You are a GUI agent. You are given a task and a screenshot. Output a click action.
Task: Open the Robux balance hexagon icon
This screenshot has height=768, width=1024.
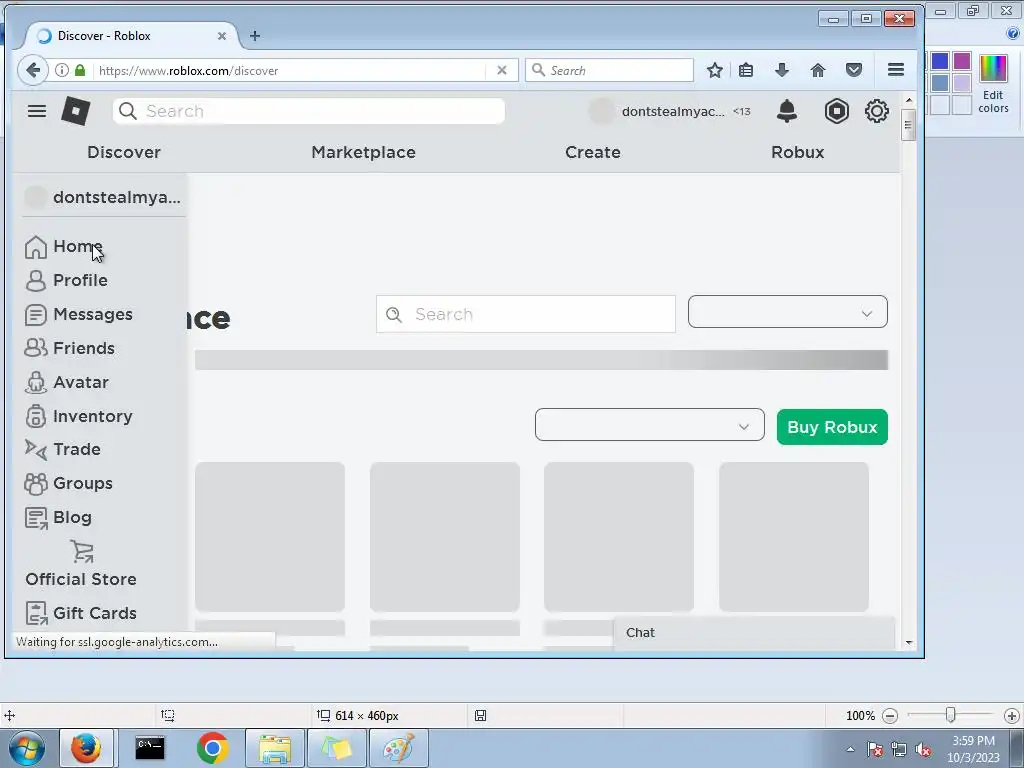click(837, 111)
